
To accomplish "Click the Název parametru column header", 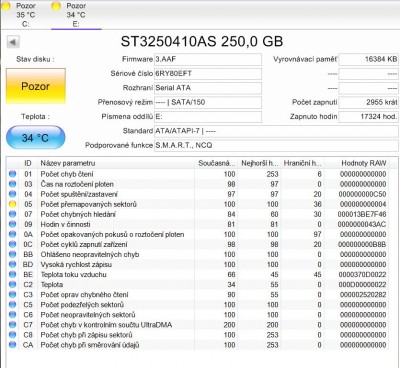I will click(x=116, y=163).
